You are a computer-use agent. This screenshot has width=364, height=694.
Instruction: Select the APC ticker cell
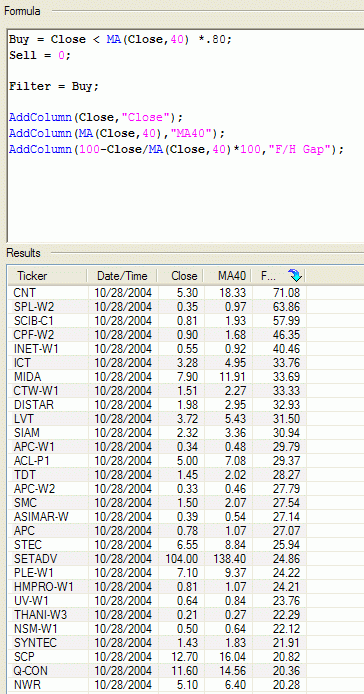(x=24, y=531)
